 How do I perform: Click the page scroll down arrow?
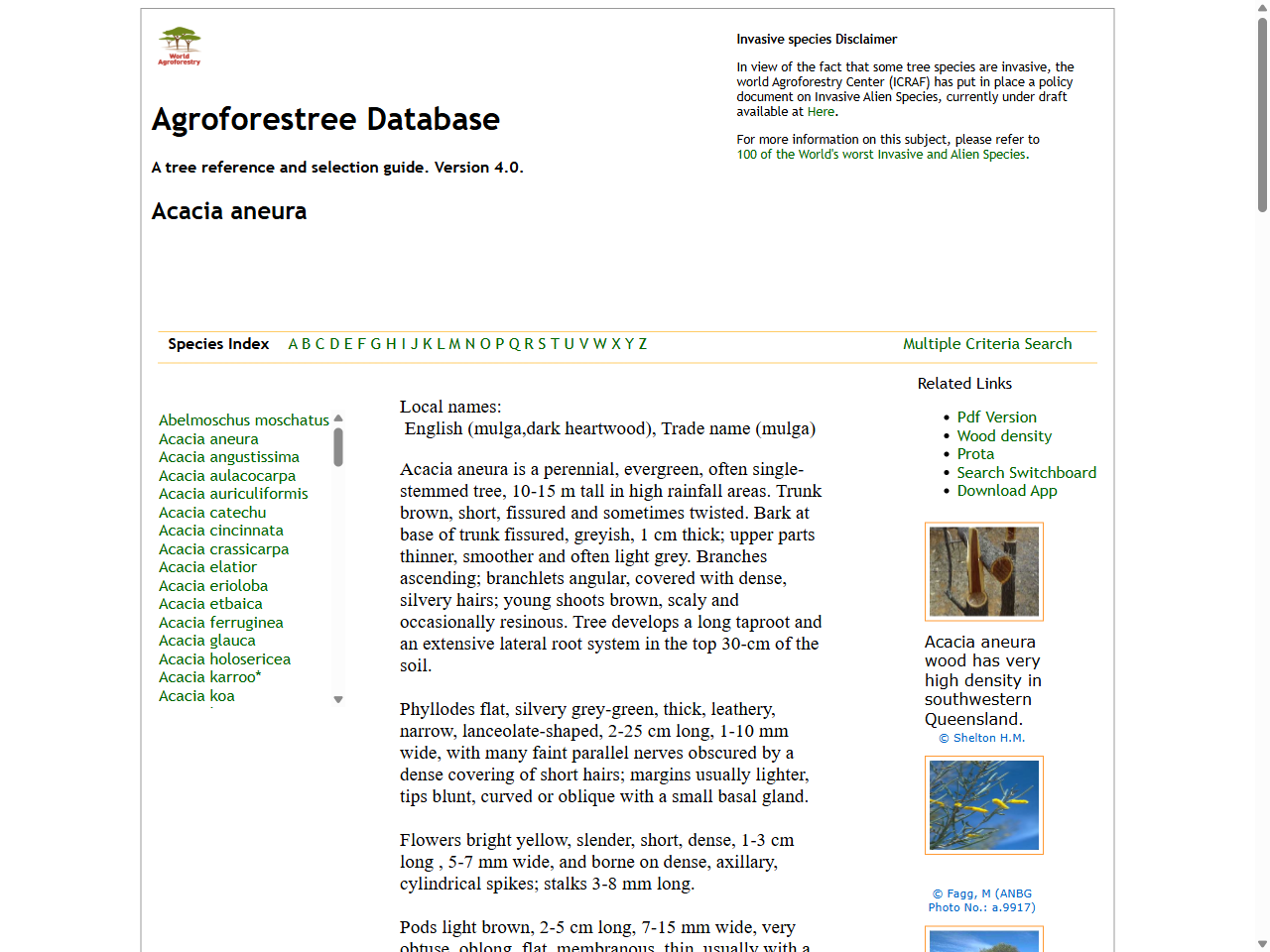click(1262, 944)
